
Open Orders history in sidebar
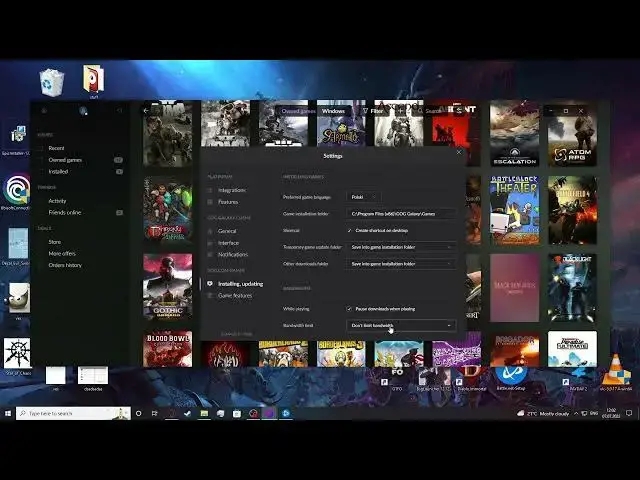pos(65,265)
